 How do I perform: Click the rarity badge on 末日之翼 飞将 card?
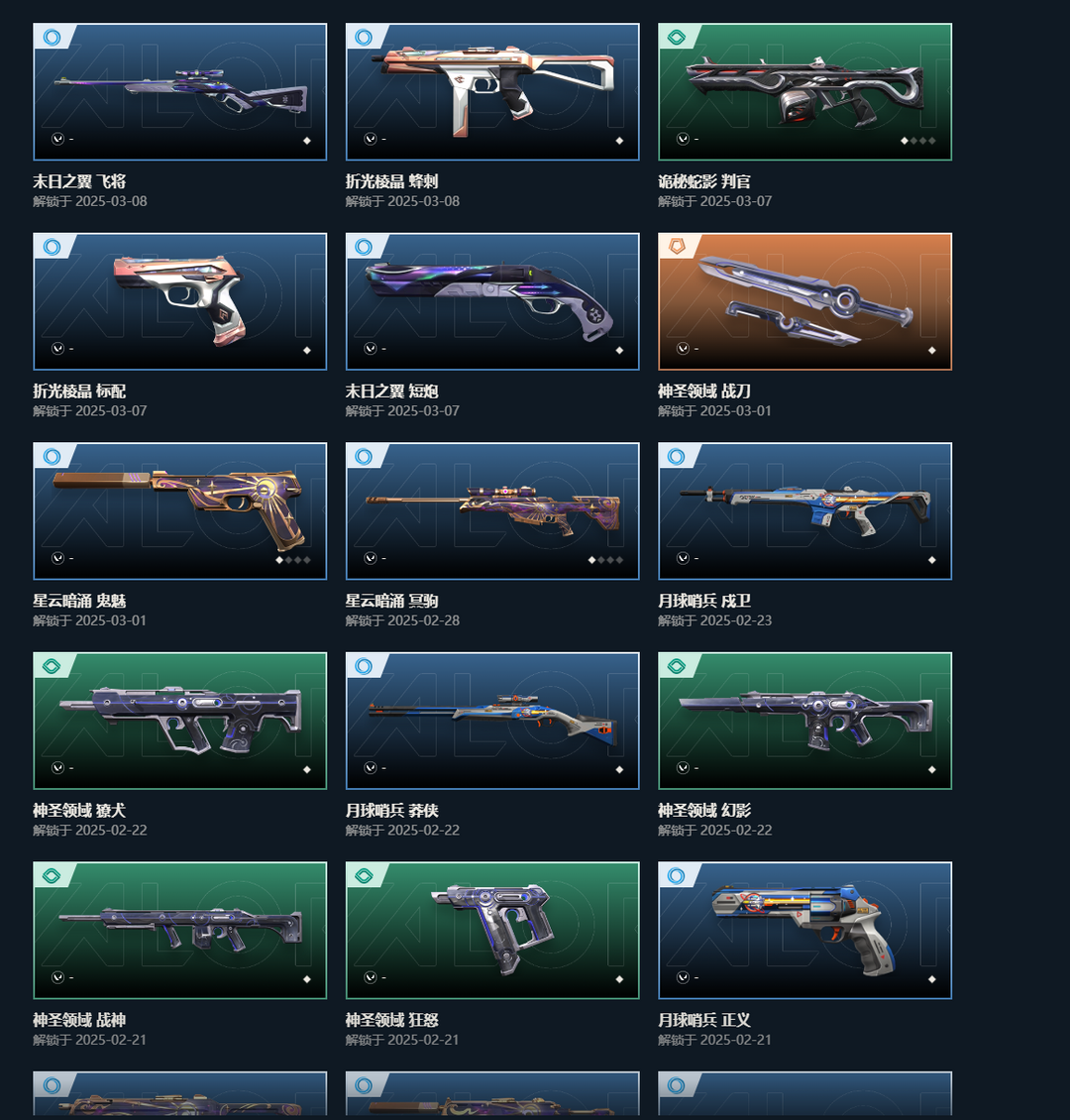[x=53, y=37]
